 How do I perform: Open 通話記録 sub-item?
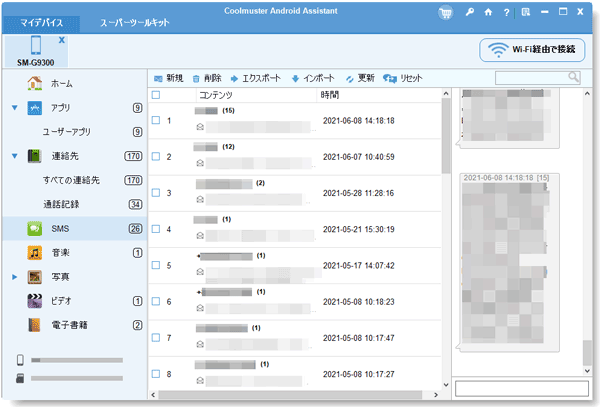point(61,204)
